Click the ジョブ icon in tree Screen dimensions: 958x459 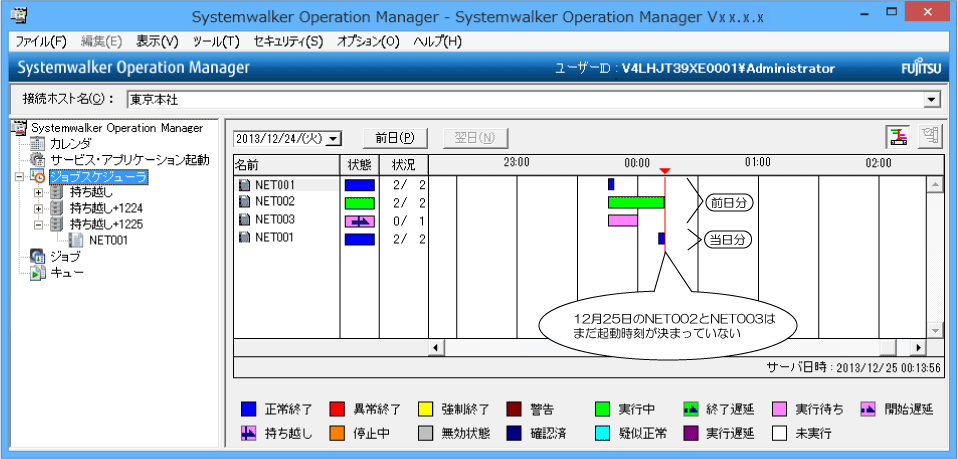point(37,257)
